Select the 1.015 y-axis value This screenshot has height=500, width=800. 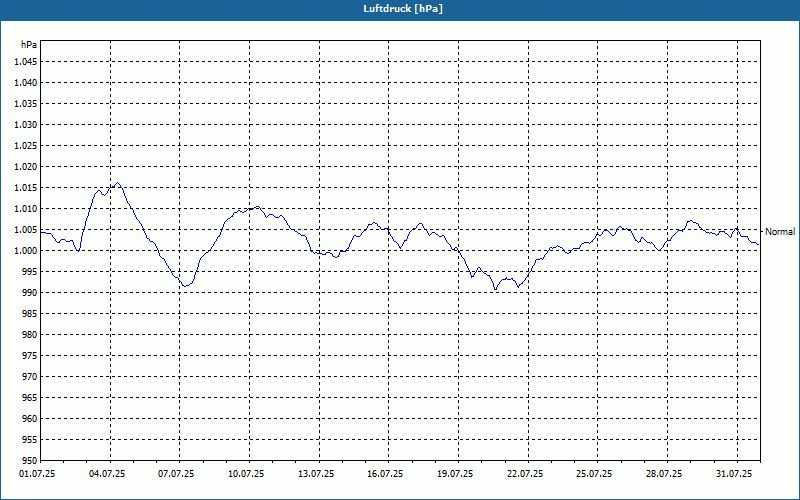coord(26,188)
